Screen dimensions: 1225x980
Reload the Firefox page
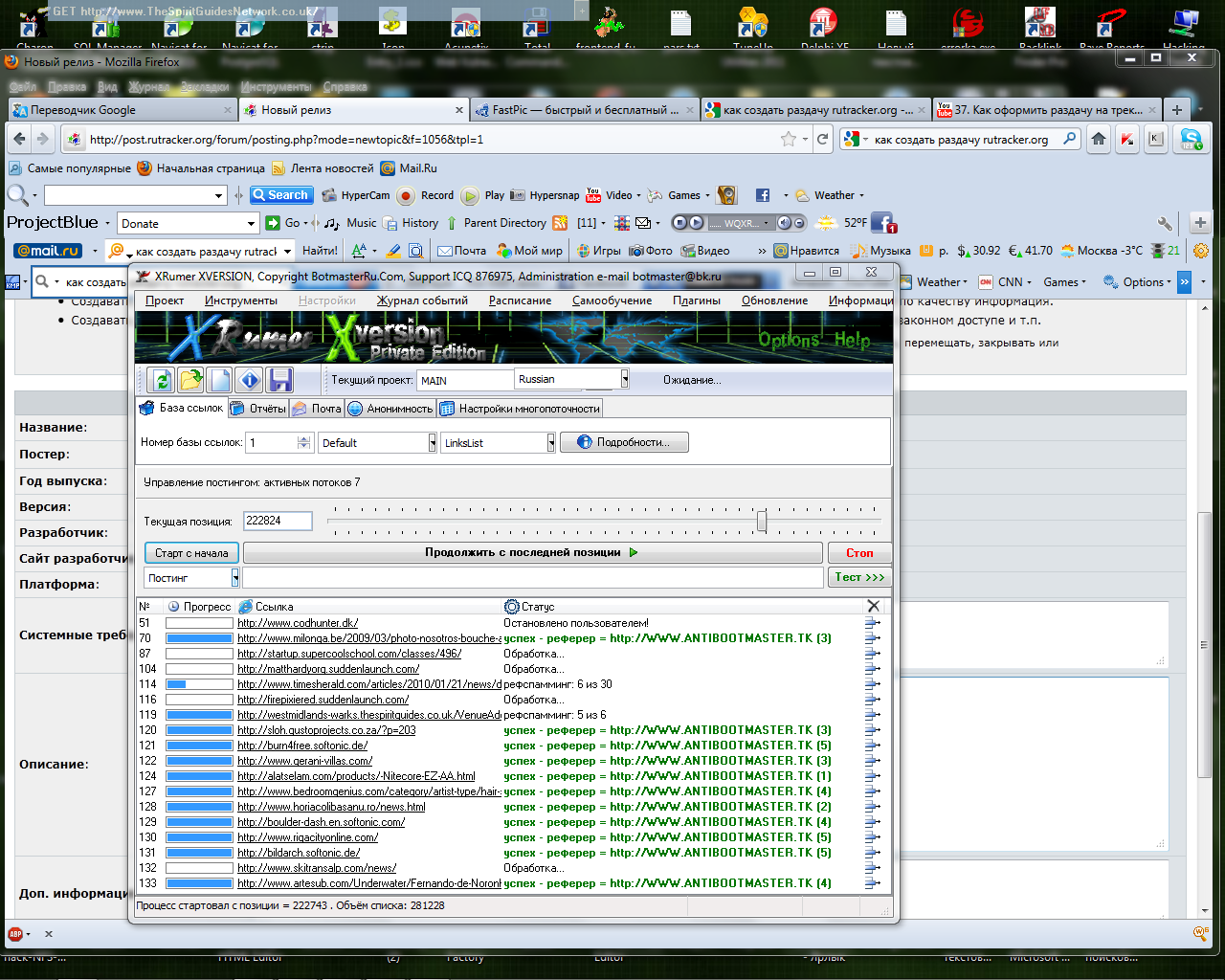pyautogui.click(x=822, y=139)
